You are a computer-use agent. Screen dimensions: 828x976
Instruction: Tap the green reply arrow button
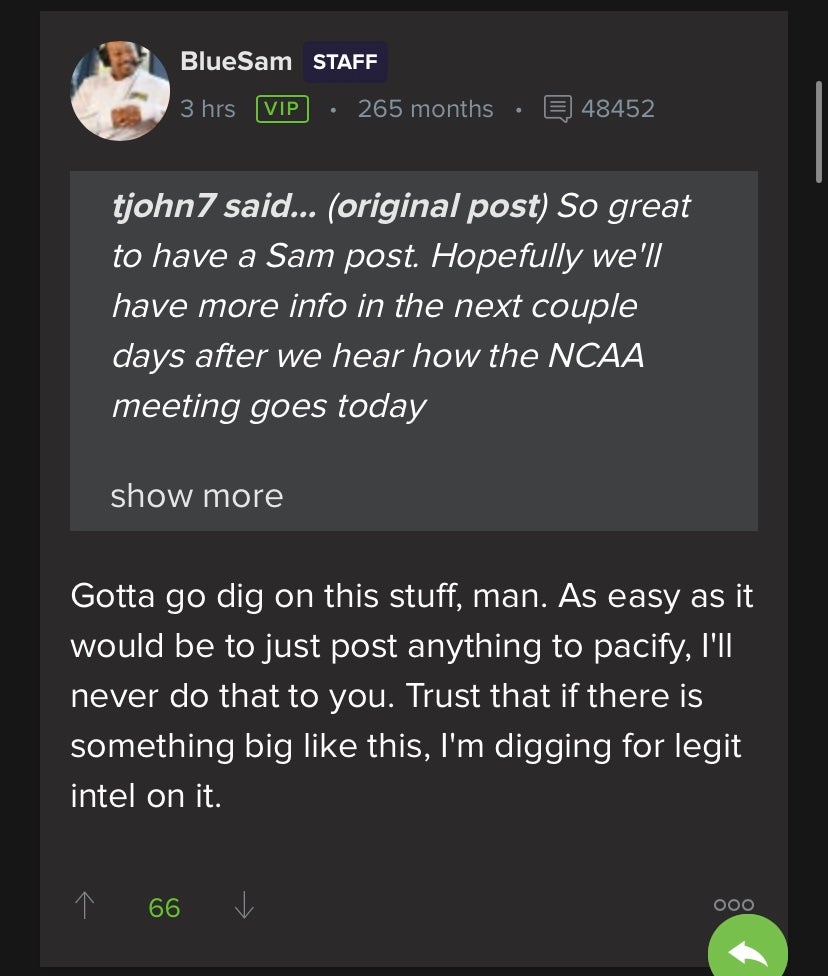tap(747, 953)
